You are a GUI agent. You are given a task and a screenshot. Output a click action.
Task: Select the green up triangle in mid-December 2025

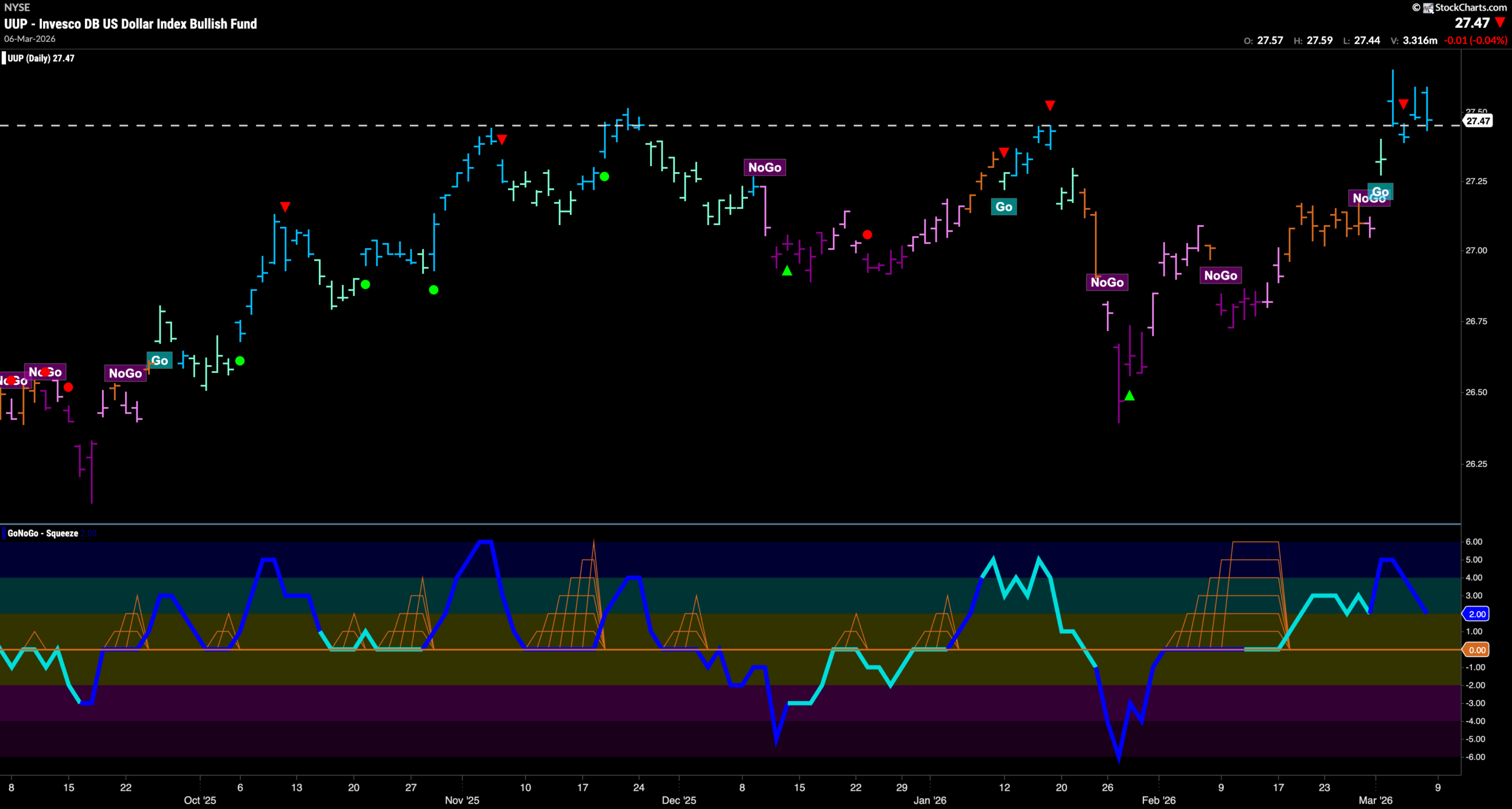(x=787, y=271)
